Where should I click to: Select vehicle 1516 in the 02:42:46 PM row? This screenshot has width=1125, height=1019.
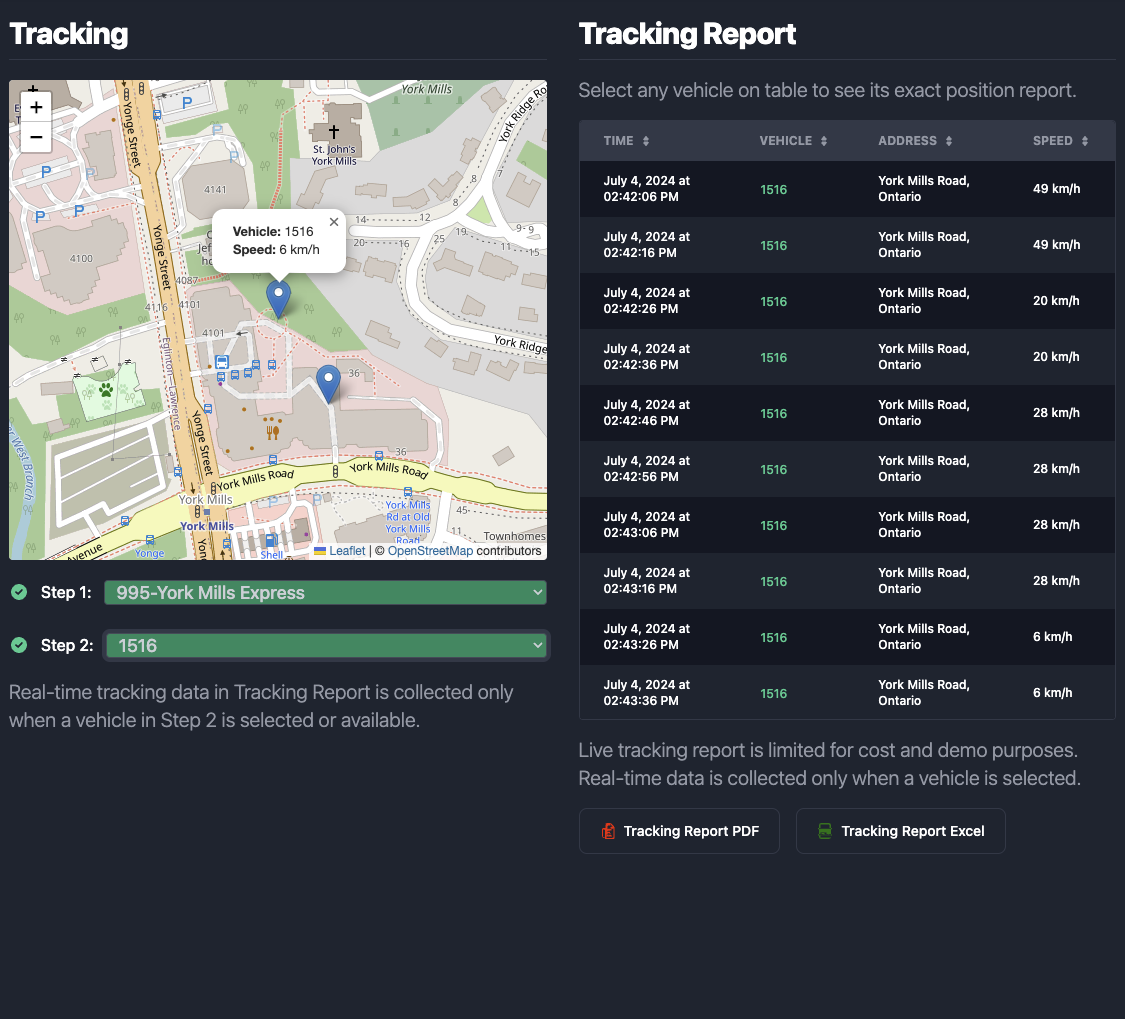point(773,413)
